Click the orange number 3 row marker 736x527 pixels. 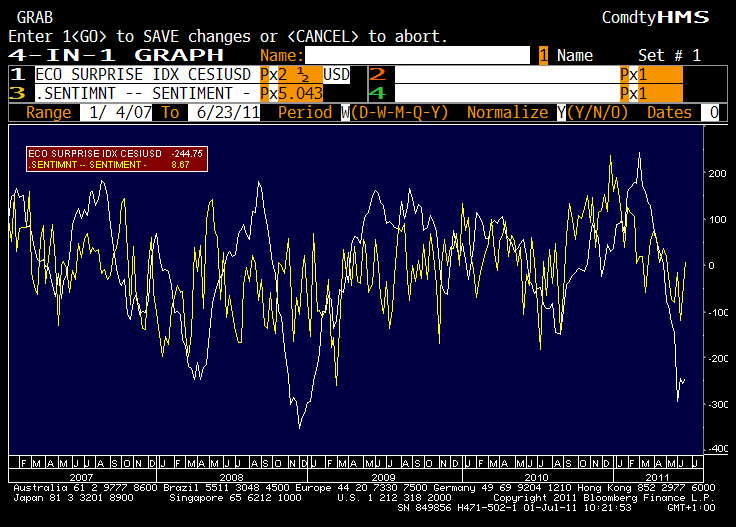pyautogui.click(x=16, y=93)
